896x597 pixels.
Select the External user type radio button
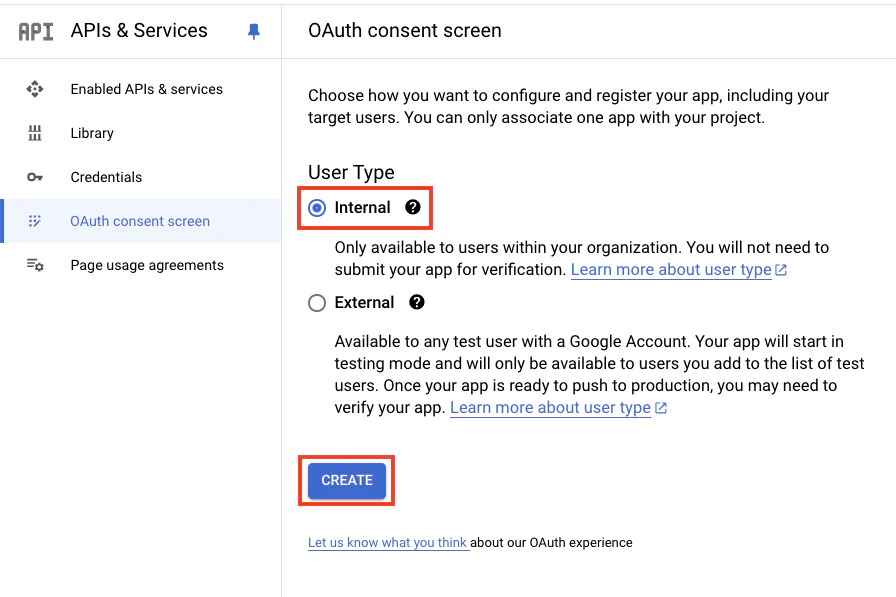tap(317, 302)
